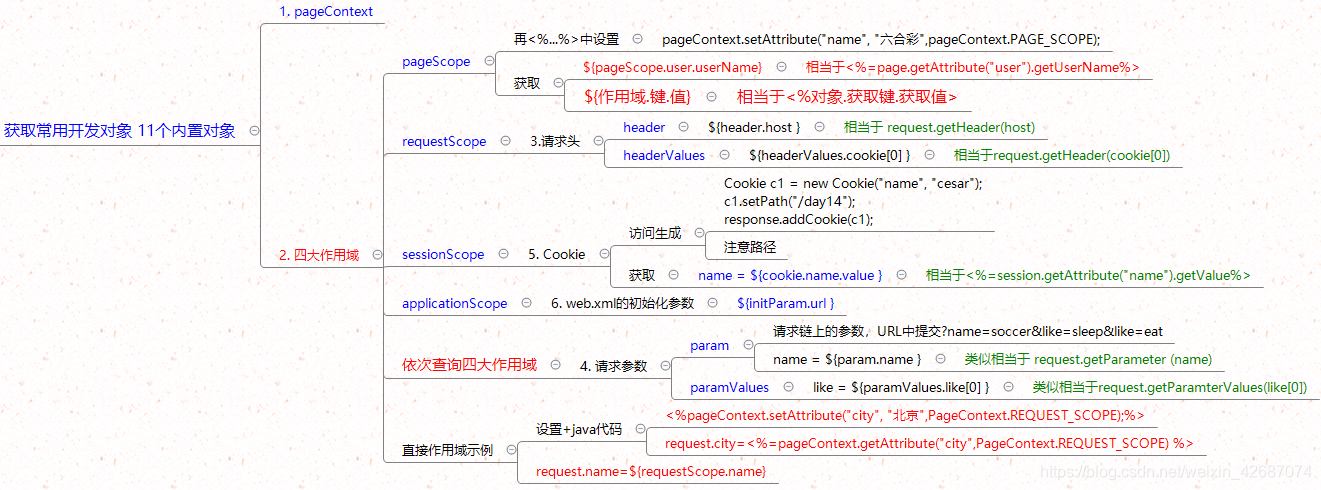Collapse the applicationScope branch
The height and width of the screenshot is (490, 1321).
coord(526,303)
